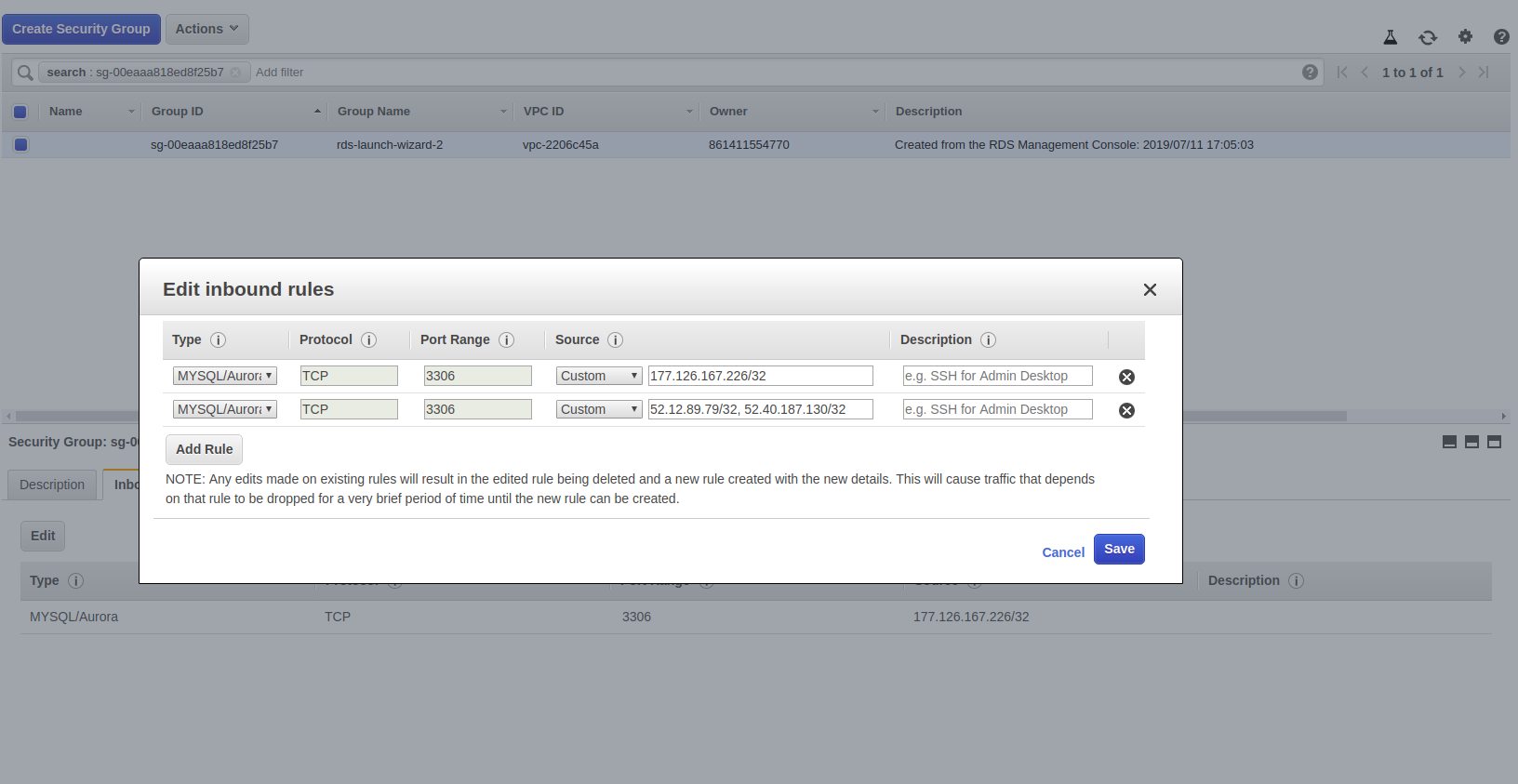Click the experiments flask icon
1518x784 pixels.
tap(1391, 37)
